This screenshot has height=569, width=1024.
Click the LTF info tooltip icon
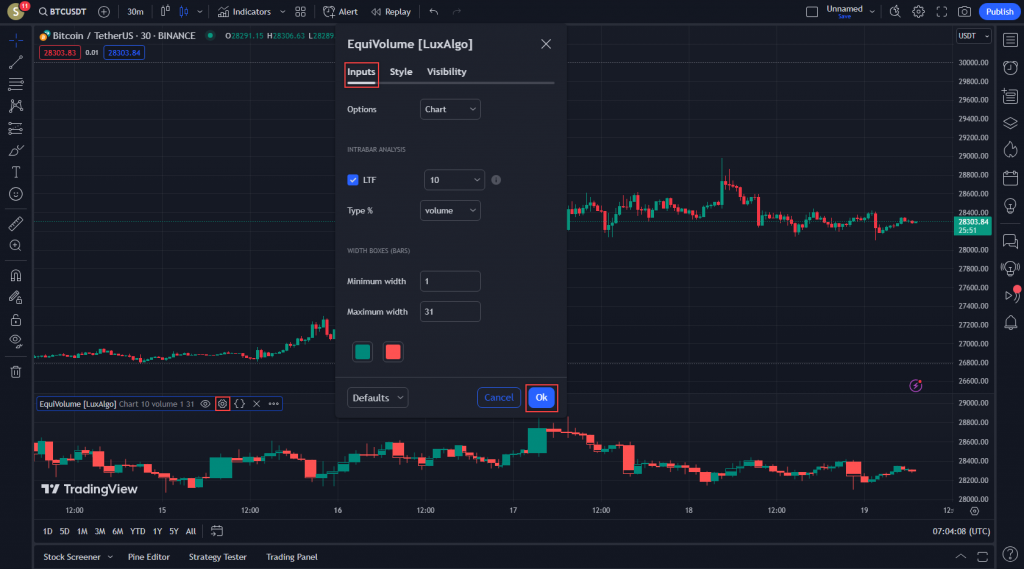coord(496,180)
